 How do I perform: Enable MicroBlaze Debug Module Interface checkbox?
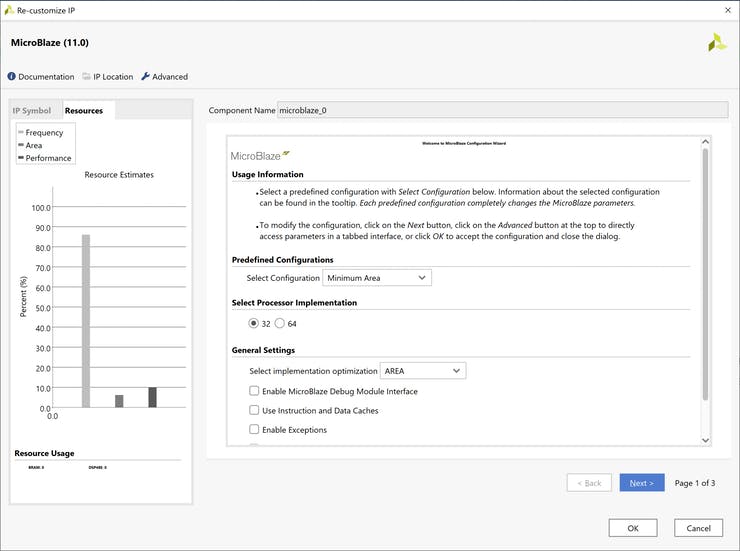point(254,391)
